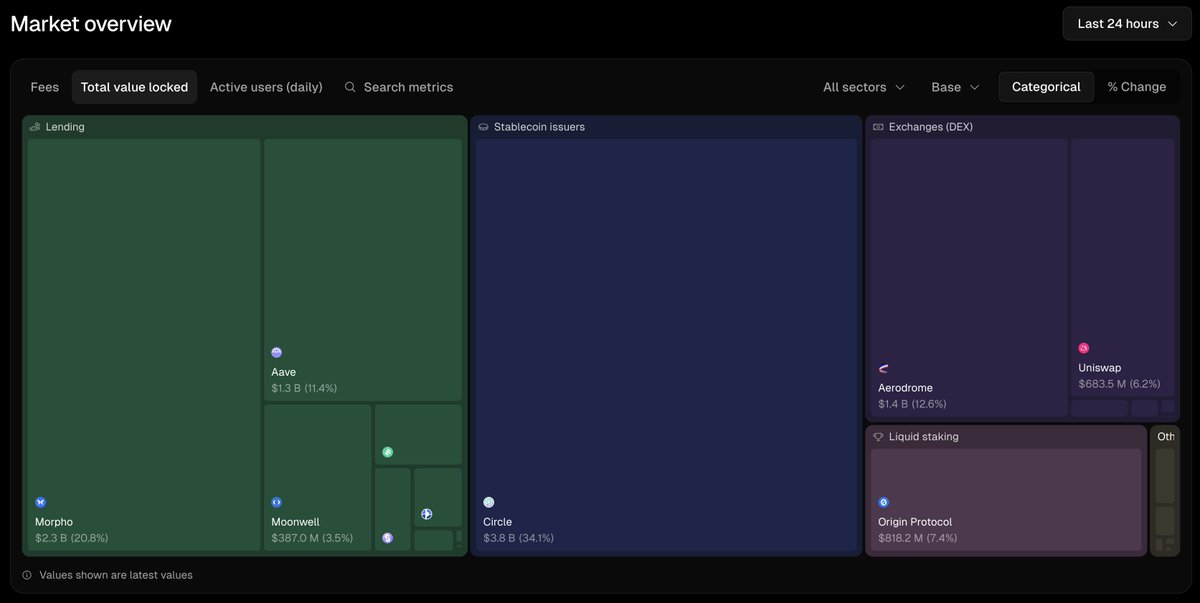
Task: Click the Values shown are latest values note
Action: coord(116,575)
